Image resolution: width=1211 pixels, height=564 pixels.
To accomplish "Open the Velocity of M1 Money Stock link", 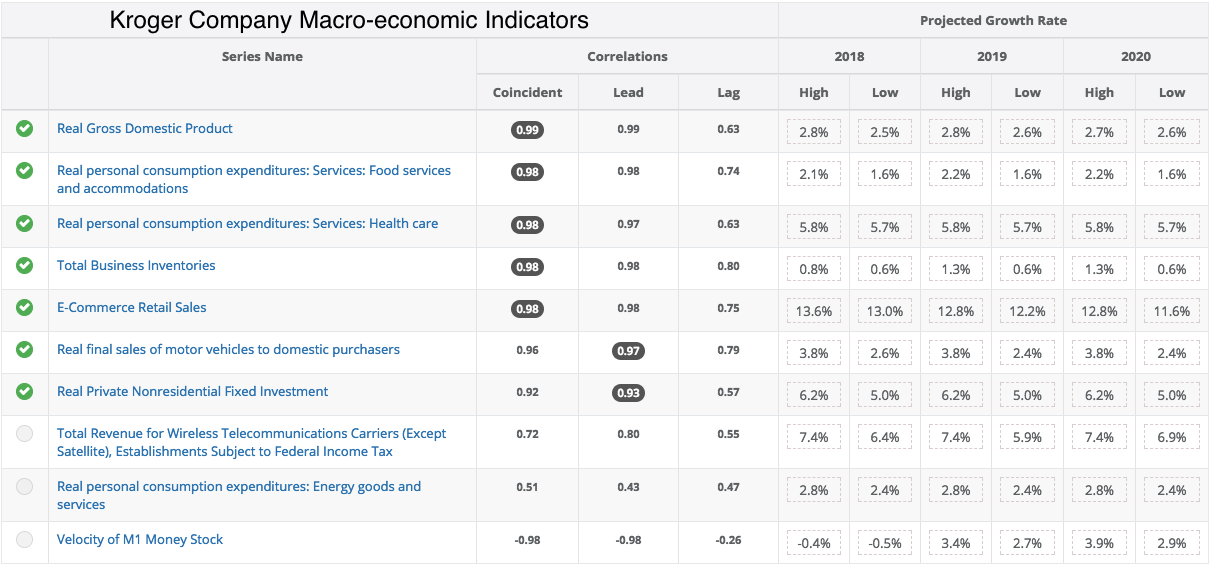I will 140,539.
